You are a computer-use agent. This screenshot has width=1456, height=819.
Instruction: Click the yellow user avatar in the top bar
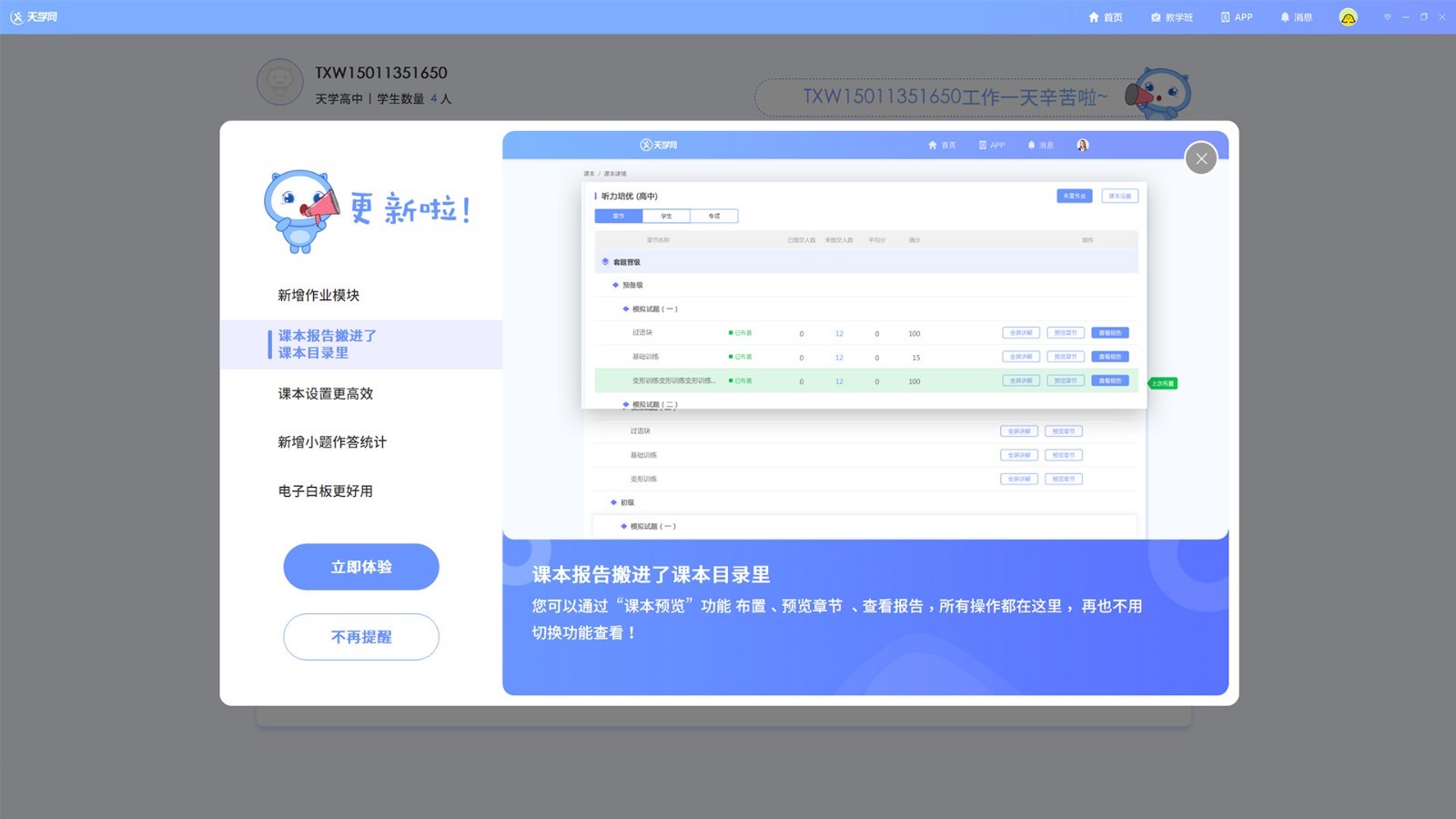(1348, 17)
